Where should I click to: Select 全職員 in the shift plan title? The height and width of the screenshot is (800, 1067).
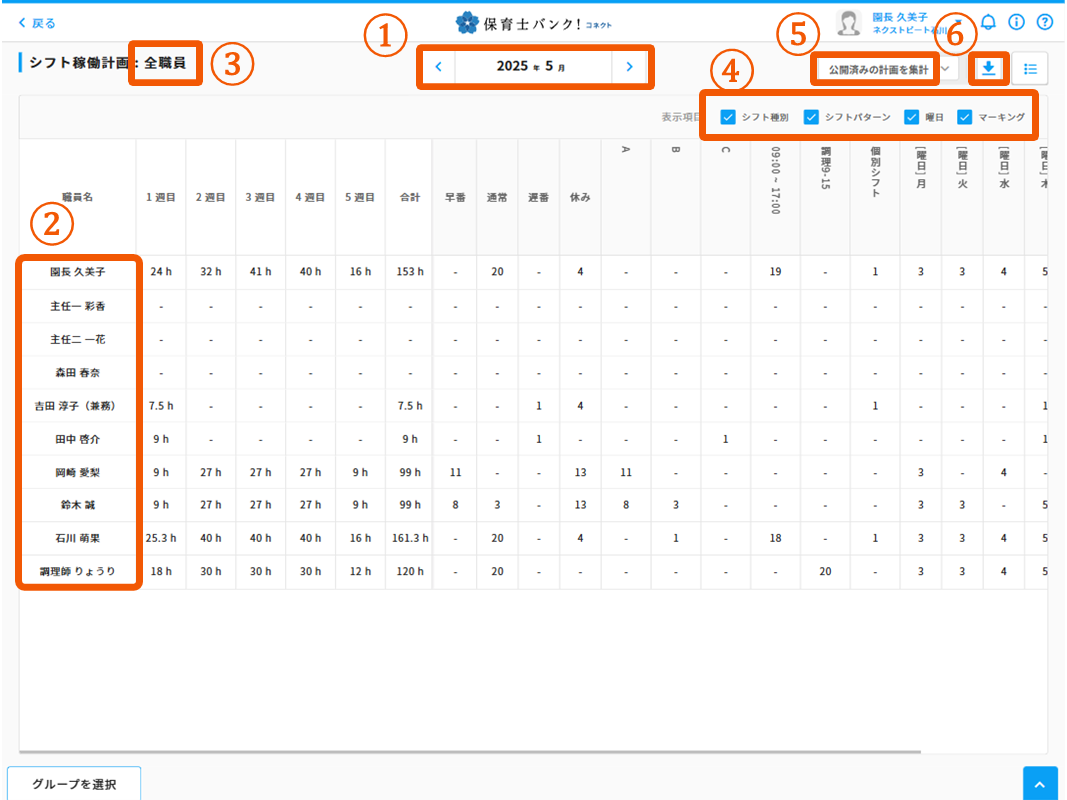pos(165,62)
